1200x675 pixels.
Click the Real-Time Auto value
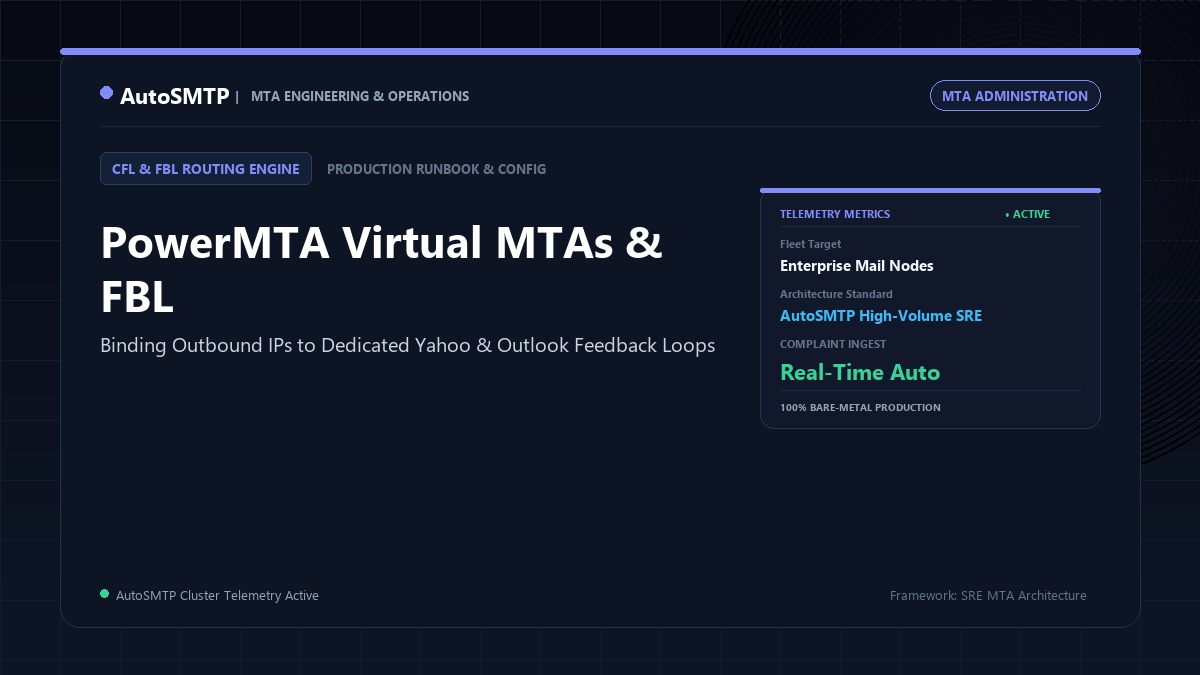click(860, 372)
